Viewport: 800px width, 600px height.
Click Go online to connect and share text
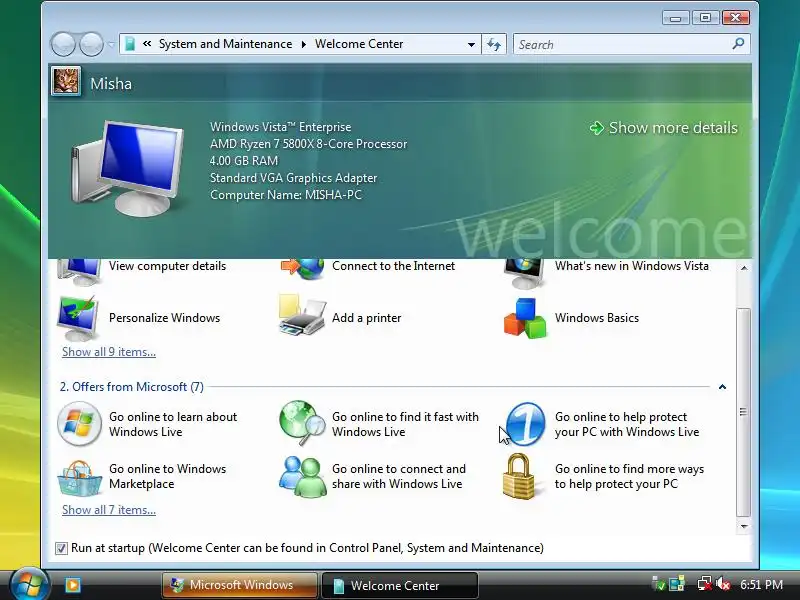click(398, 476)
